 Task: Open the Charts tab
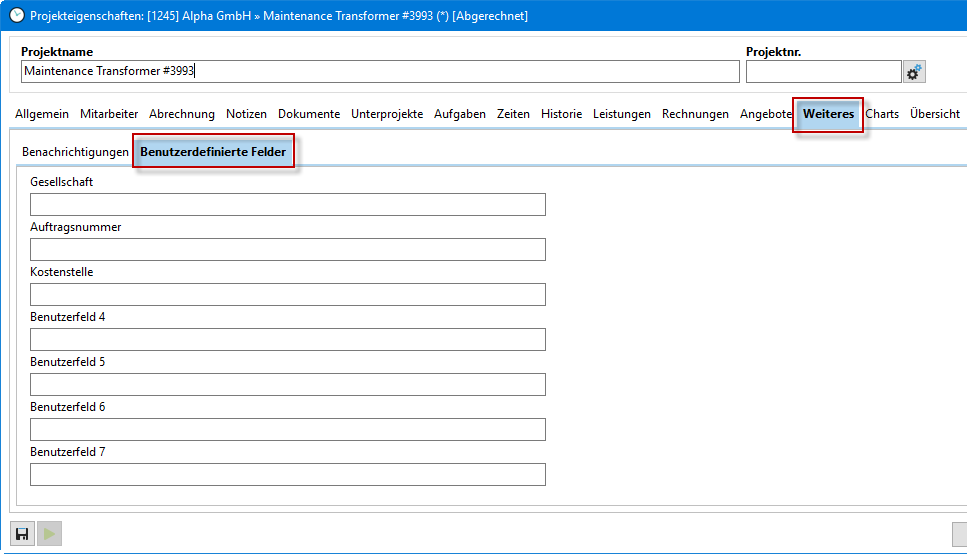tap(882, 114)
